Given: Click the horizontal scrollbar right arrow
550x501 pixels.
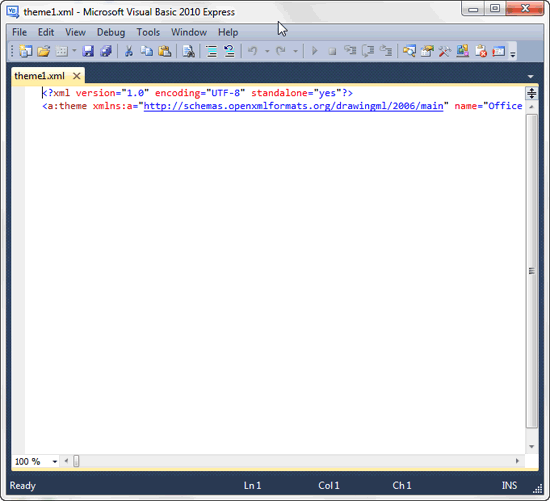Looking at the screenshot, I should pos(517,461).
